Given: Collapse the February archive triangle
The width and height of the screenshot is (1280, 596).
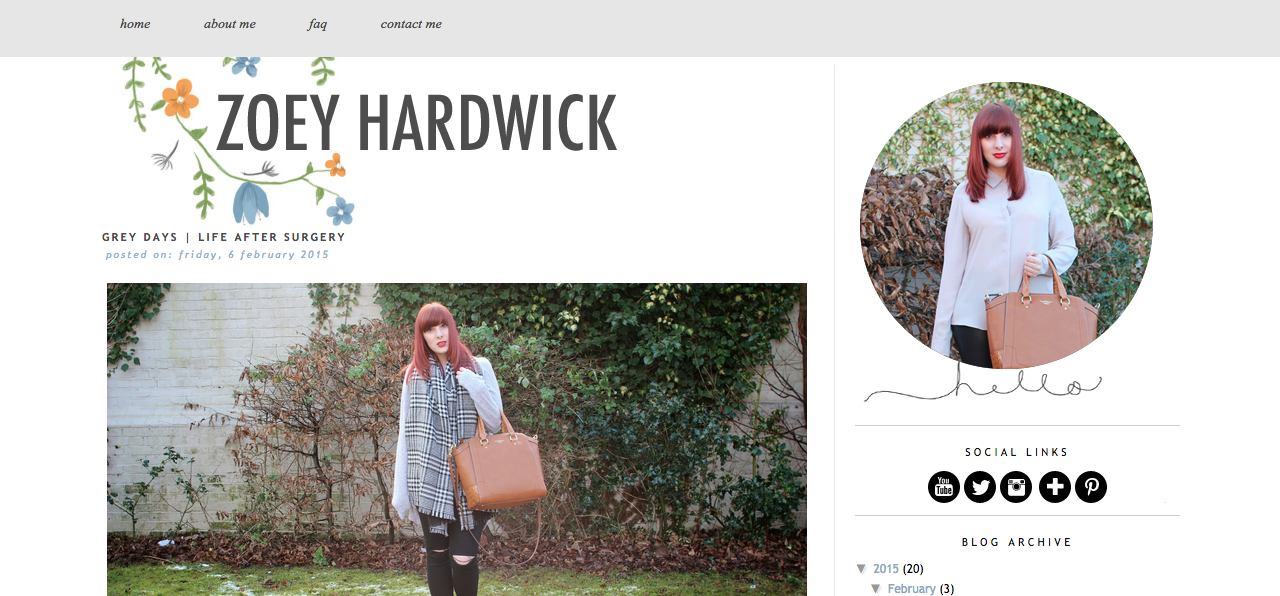Looking at the screenshot, I should pyautogui.click(x=876, y=589).
